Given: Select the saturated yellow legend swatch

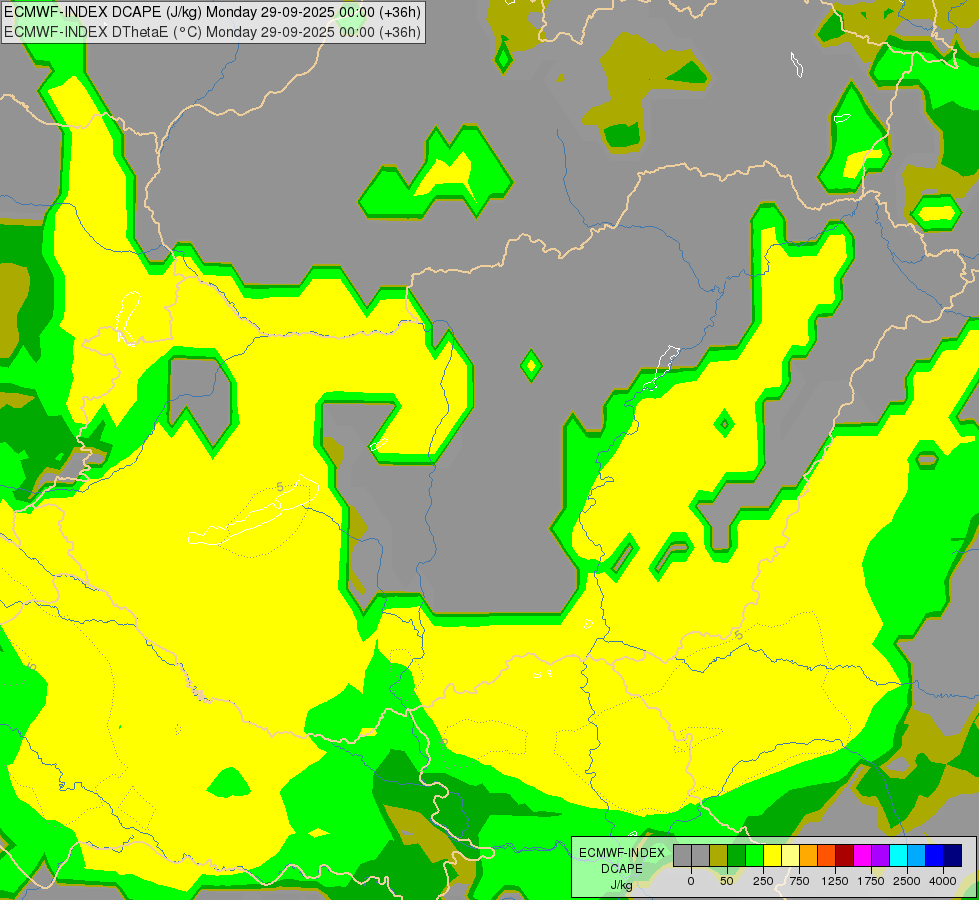Looking at the screenshot, I should point(772,855).
